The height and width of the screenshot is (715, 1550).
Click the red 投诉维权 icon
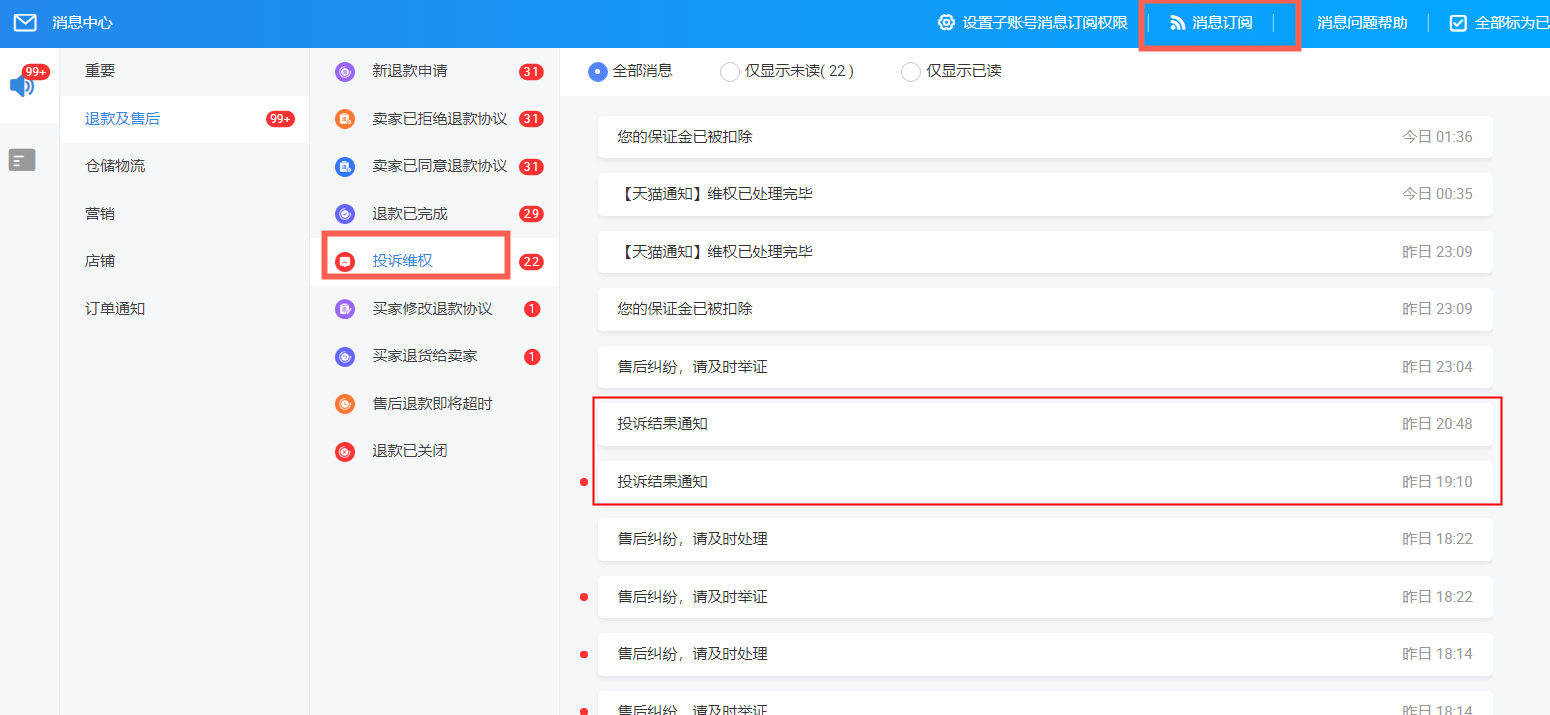point(345,262)
